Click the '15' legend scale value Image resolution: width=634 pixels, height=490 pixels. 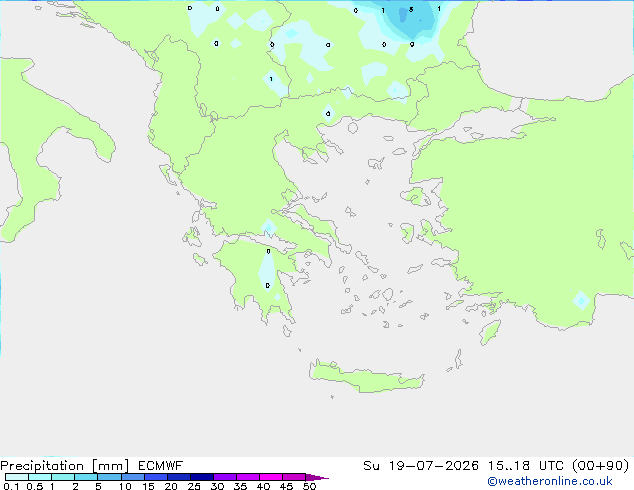pyautogui.click(x=148, y=486)
